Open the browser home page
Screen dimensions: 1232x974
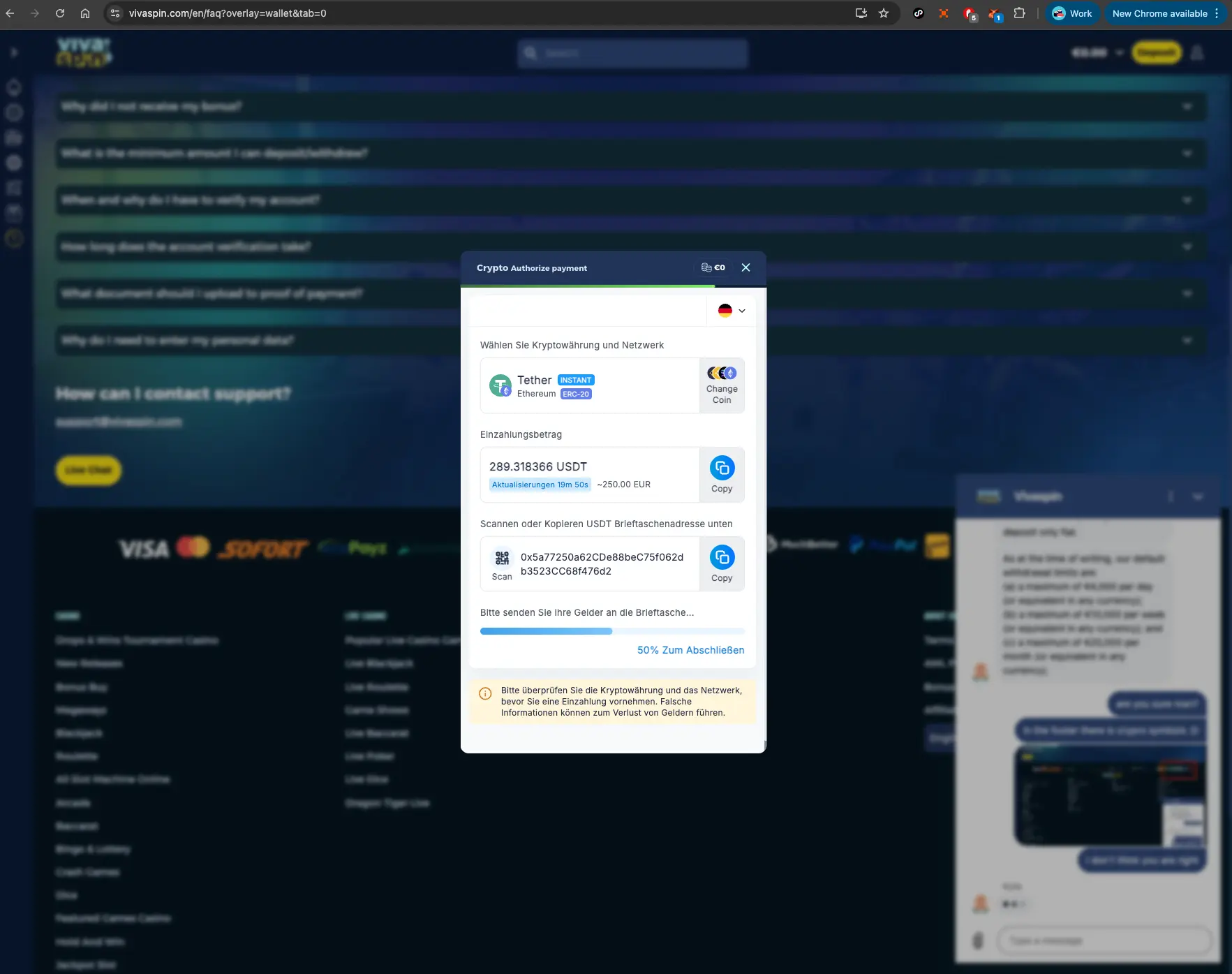[x=85, y=13]
